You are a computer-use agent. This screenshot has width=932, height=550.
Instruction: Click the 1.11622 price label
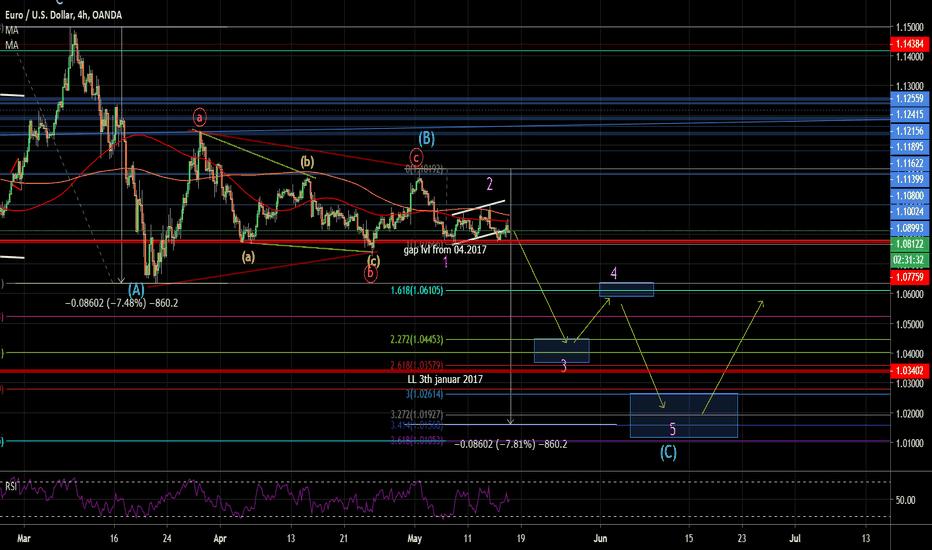[x=909, y=163]
